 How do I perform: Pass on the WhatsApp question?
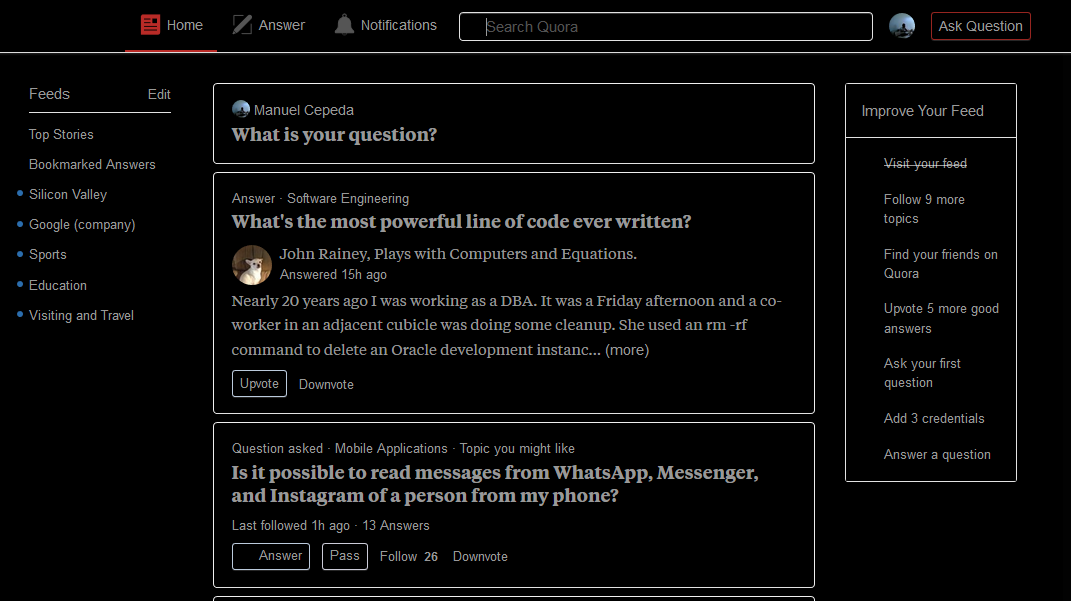tap(344, 556)
